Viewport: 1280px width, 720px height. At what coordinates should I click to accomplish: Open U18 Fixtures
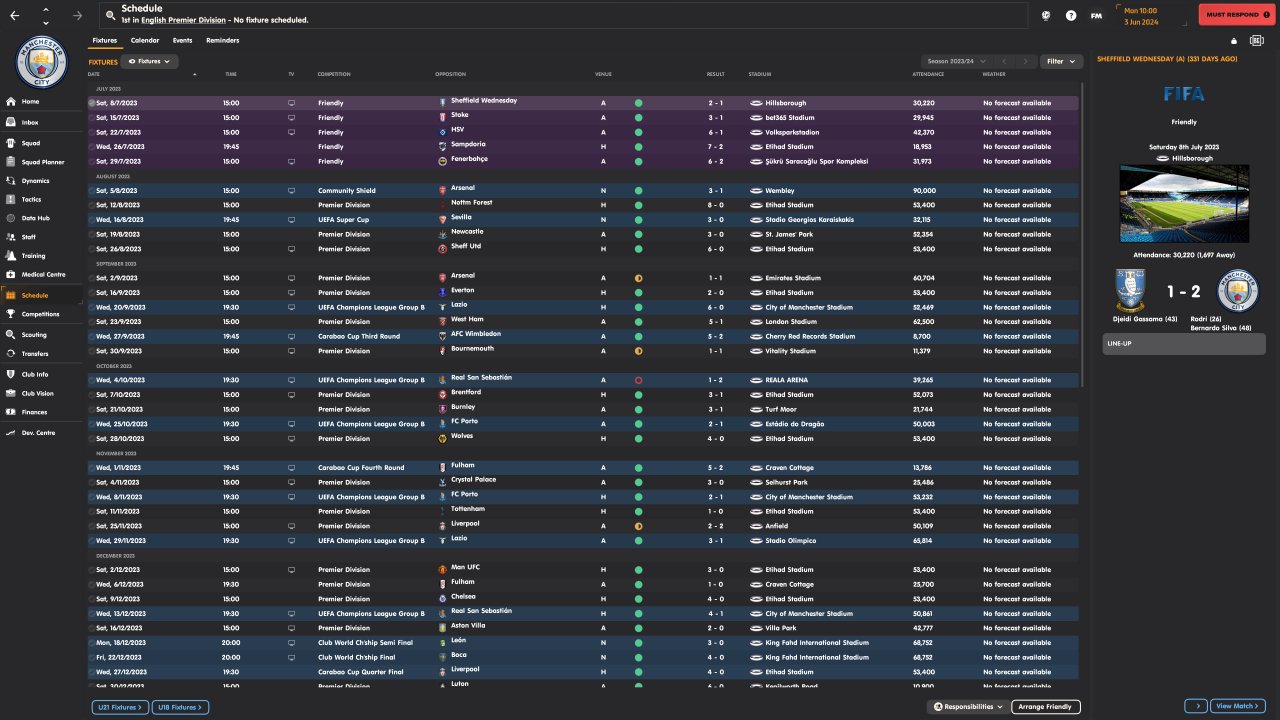click(x=181, y=707)
